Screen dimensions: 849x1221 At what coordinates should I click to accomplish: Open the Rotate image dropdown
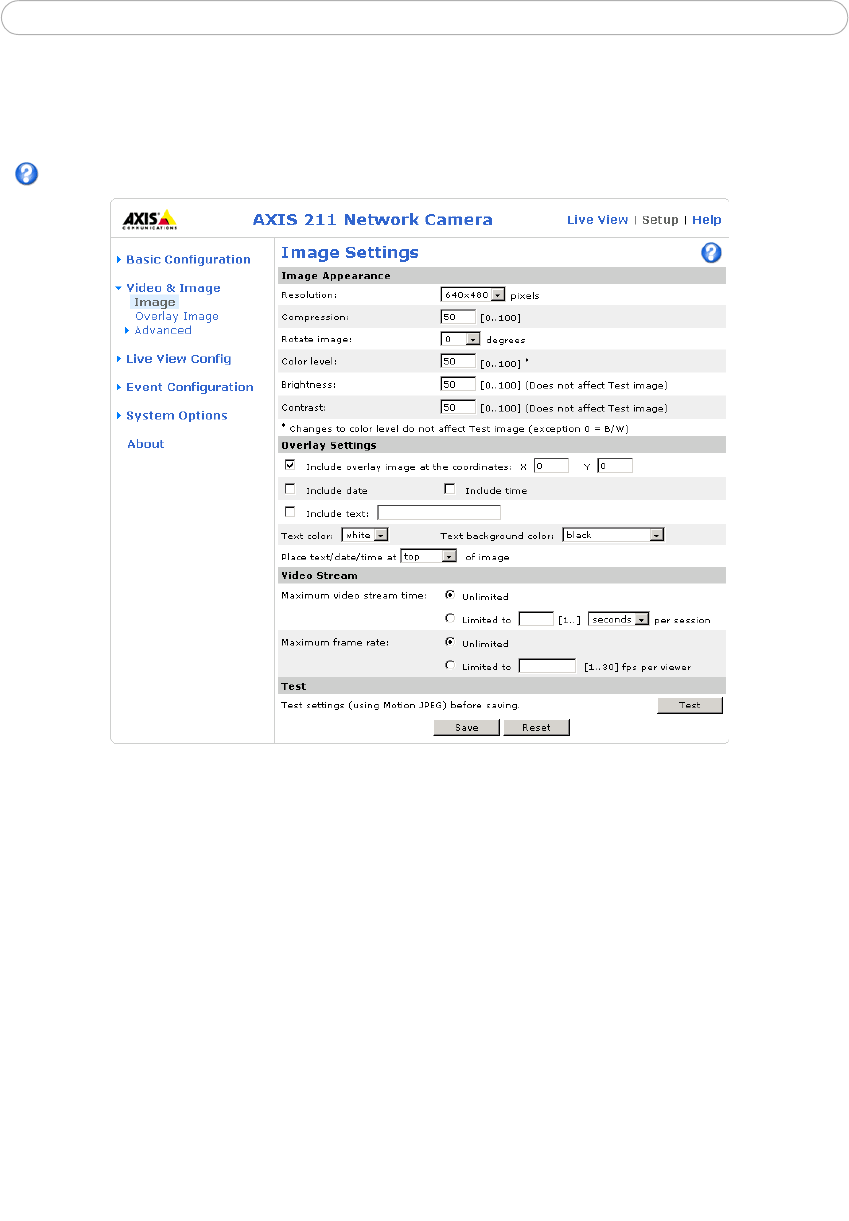click(x=461, y=339)
